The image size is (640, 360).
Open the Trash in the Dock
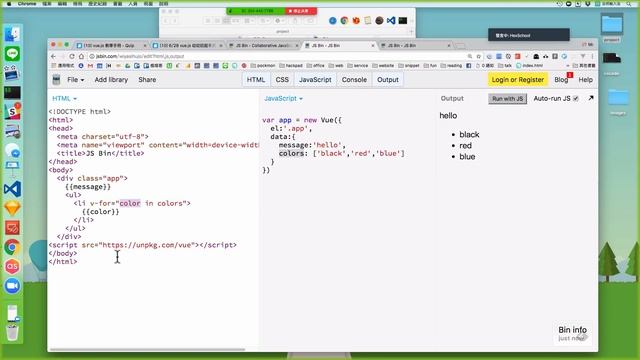click(x=12, y=333)
